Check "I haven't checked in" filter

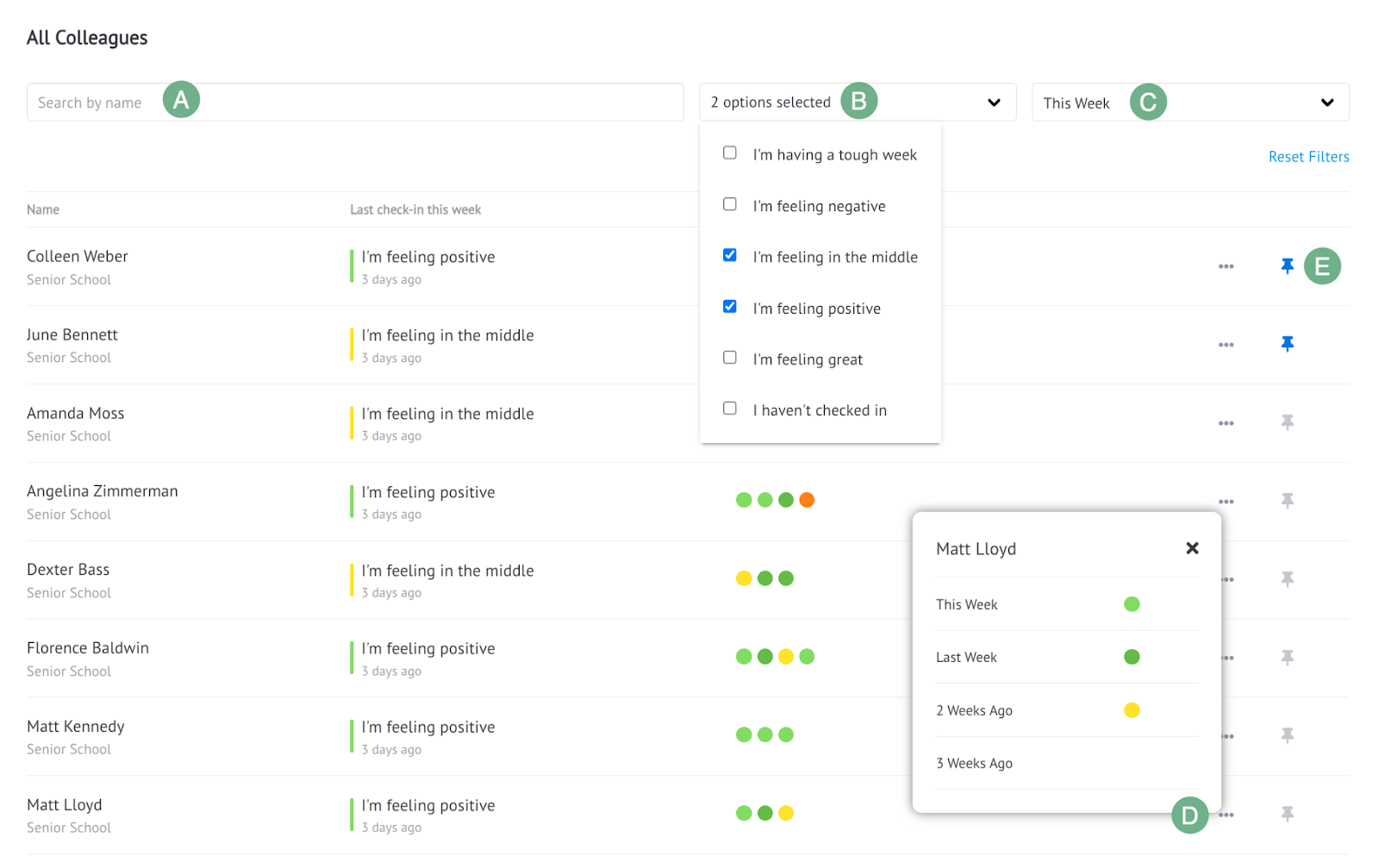click(730, 409)
